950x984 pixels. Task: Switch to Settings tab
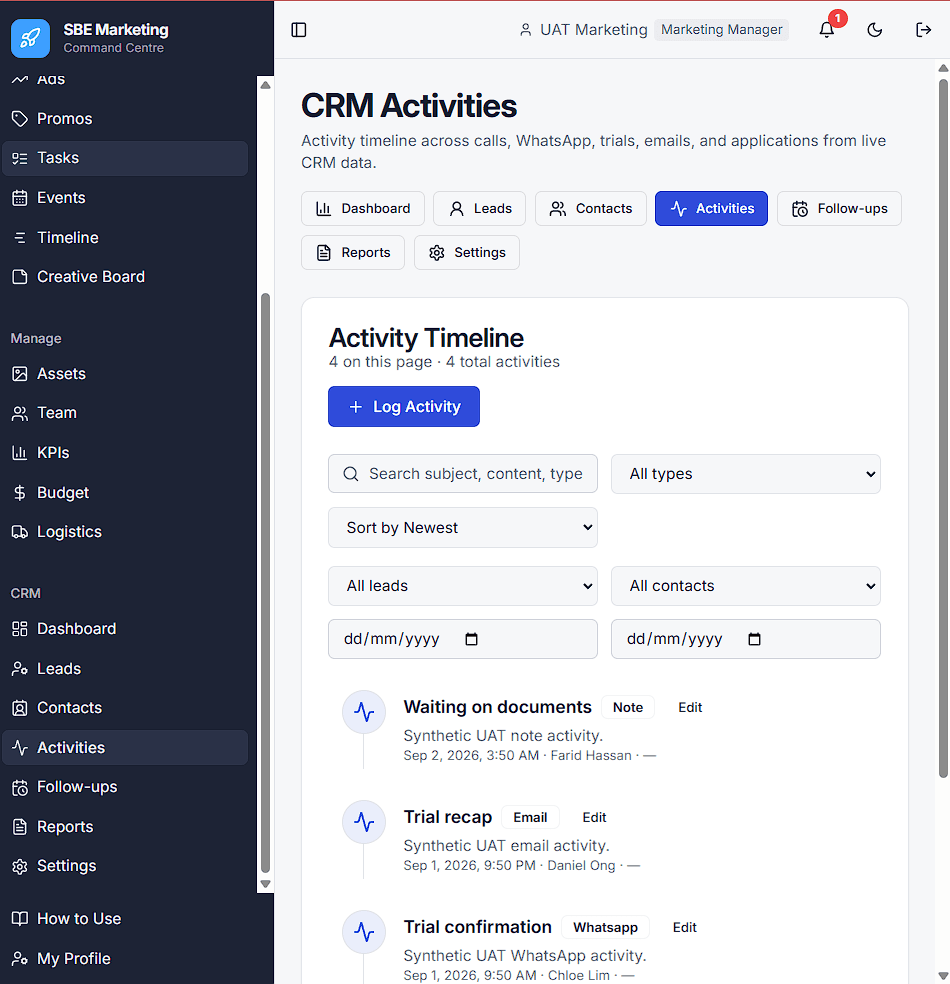[467, 252]
